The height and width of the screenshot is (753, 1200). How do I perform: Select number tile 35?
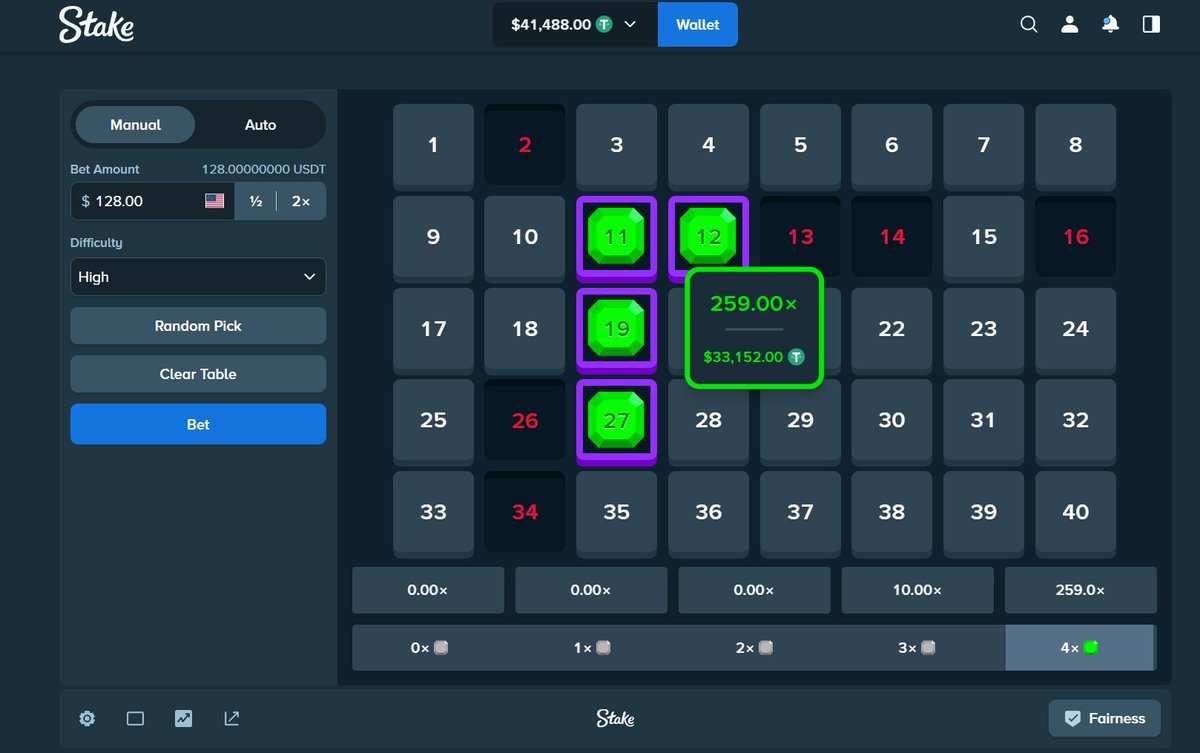pyautogui.click(x=616, y=512)
